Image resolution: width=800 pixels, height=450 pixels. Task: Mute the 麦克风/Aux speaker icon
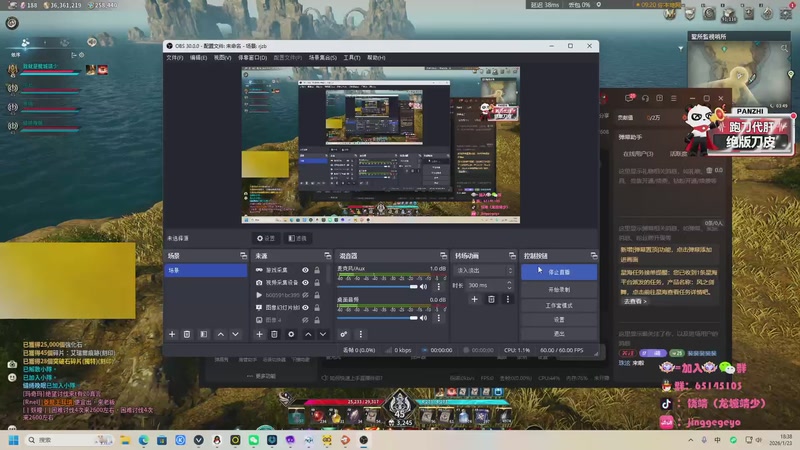(x=423, y=287)
